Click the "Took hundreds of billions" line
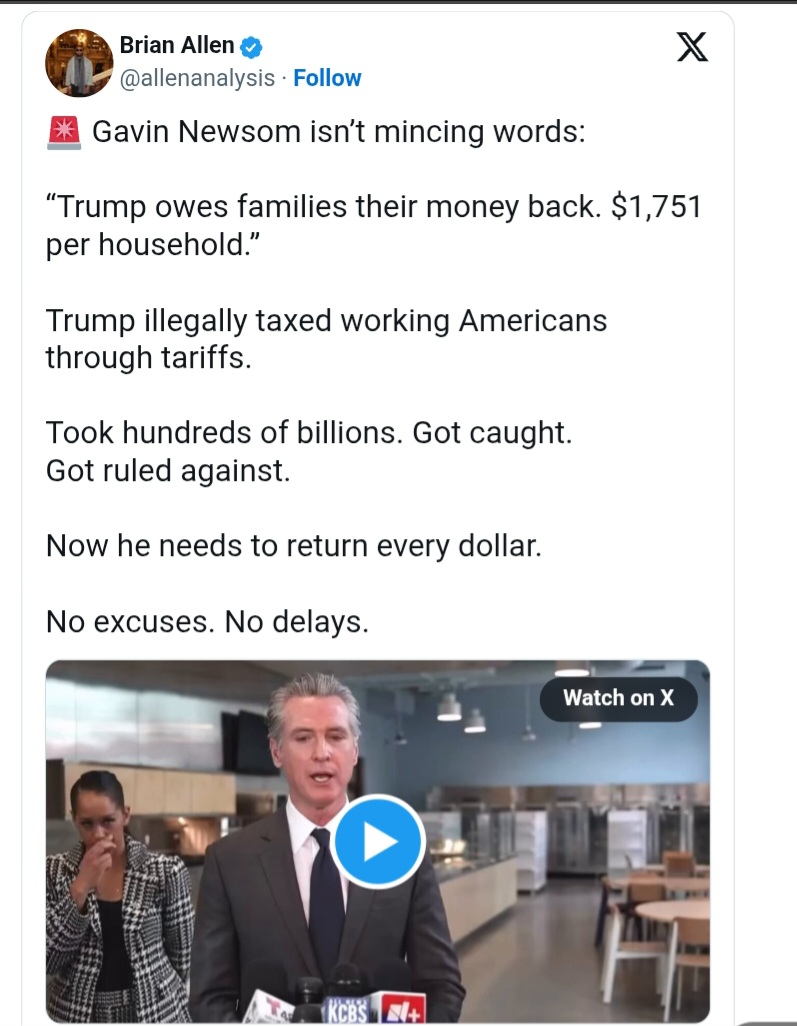The image size is (797, 1026). point(309,451)
